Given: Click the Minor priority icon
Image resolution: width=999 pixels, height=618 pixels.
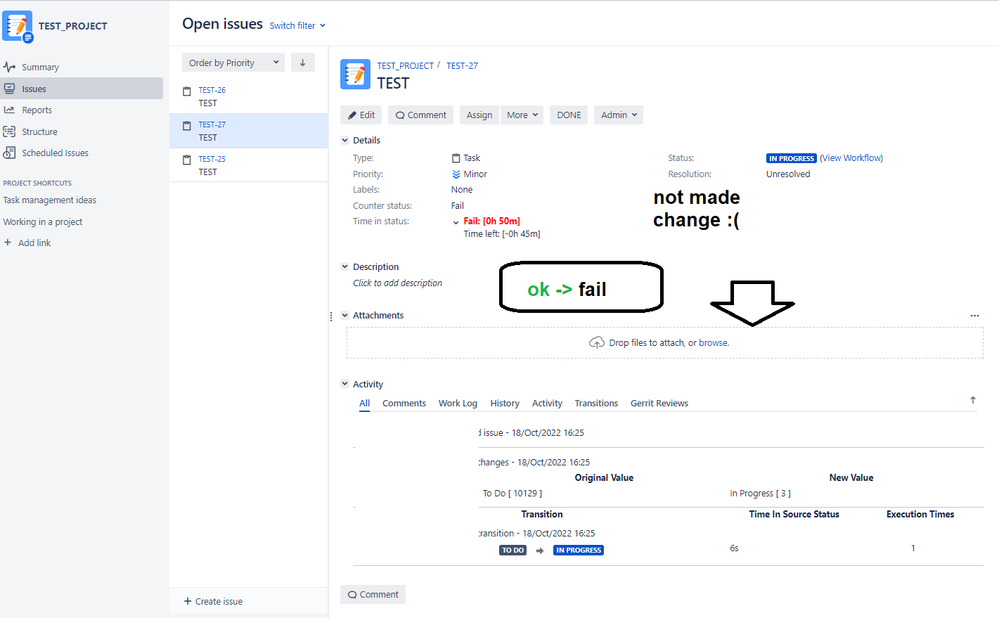Looking at the screenshot, I should click(x=456, y=174).
